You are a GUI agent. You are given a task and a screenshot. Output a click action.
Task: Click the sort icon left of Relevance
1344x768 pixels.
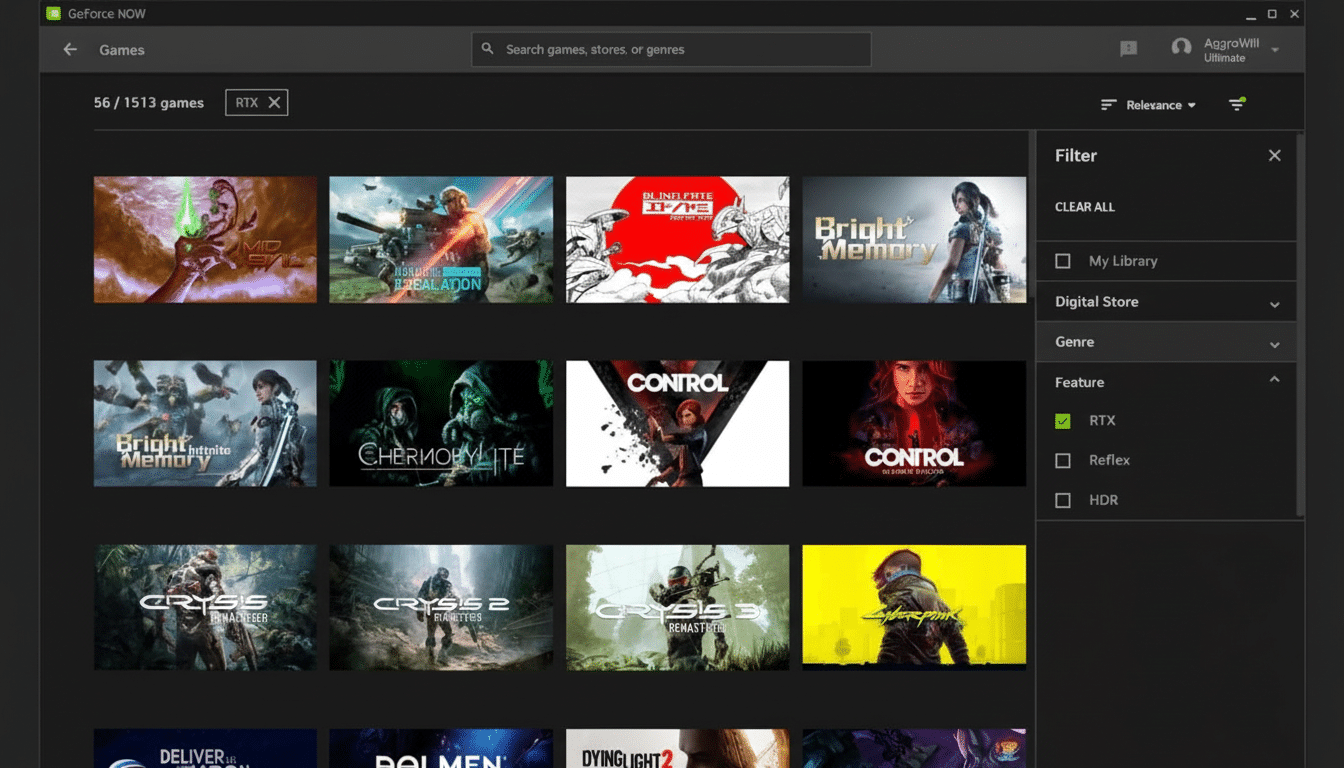point(1107,104)
